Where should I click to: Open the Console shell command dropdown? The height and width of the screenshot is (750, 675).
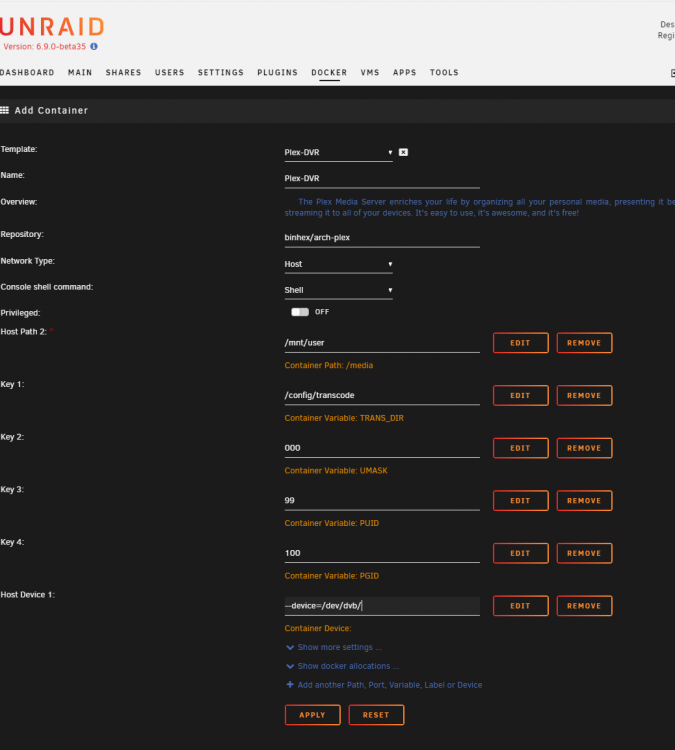[x=338, y=290]
